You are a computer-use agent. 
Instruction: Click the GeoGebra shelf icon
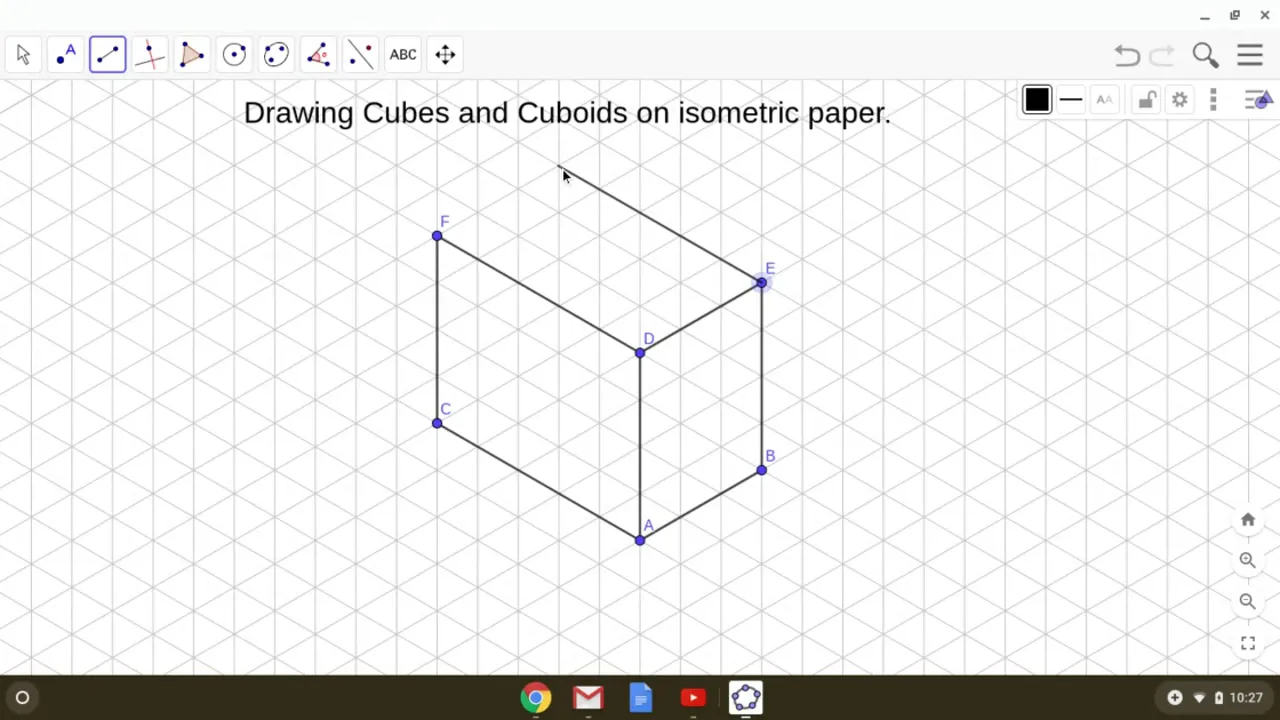click(x=746, y=698)
